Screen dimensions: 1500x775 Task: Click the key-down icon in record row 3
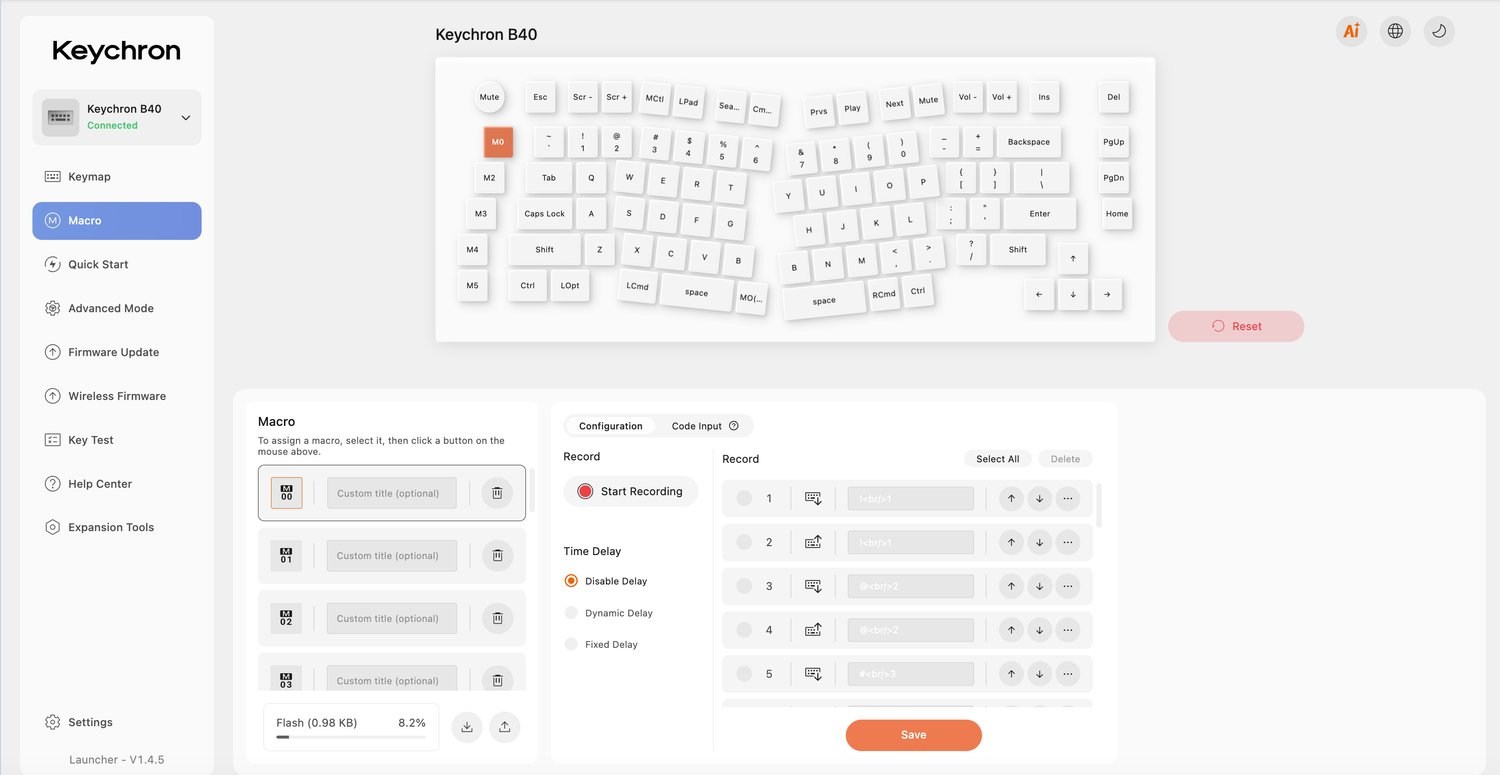[x=813, y=586]
